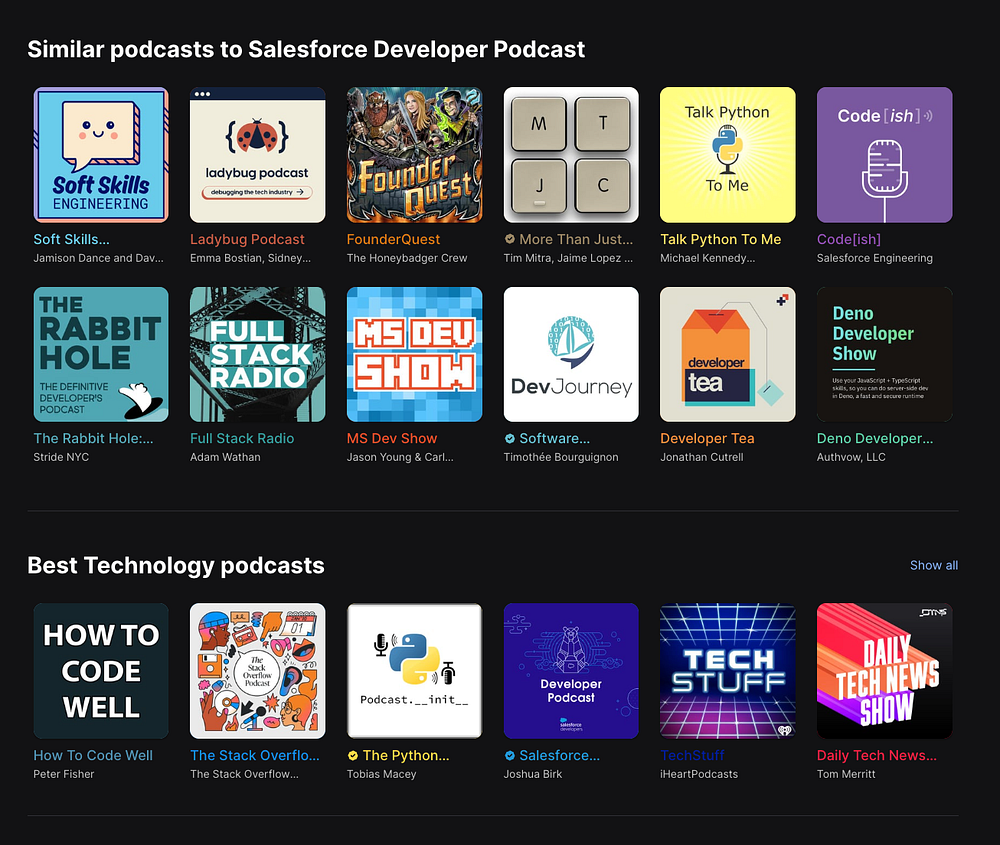Open the Talk Python To Me title link
This screenshot has width=1000, height=845.
click(x=721, y=239)
